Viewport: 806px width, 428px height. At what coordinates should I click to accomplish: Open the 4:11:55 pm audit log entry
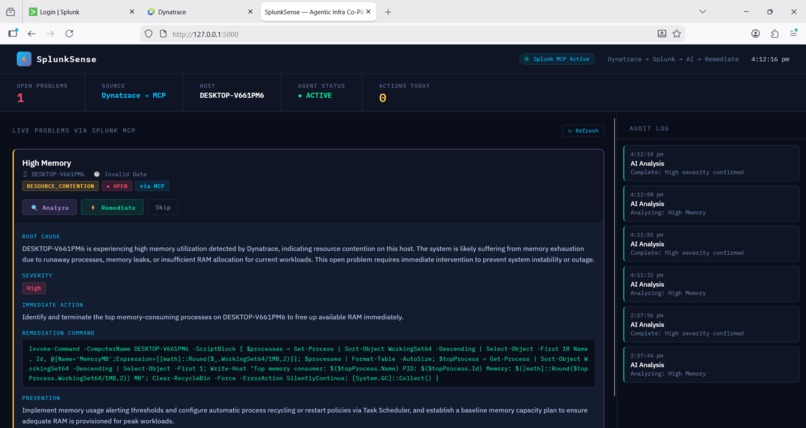711,244
